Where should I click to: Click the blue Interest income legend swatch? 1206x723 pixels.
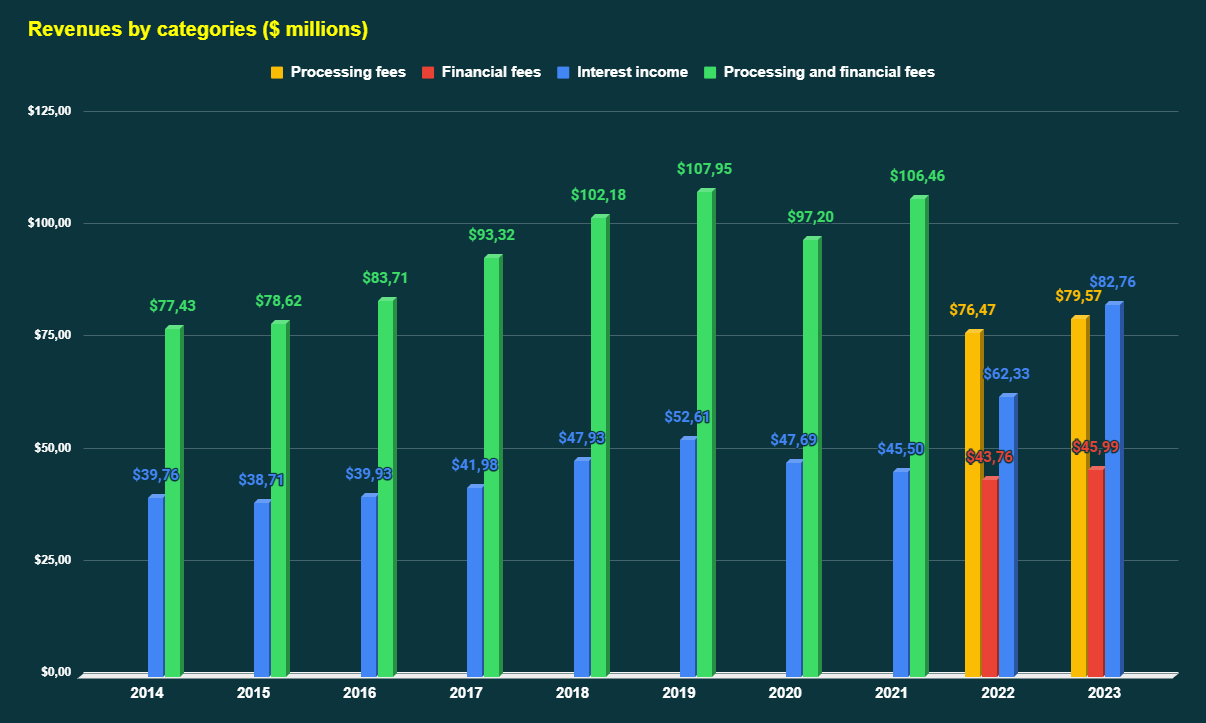562,72
